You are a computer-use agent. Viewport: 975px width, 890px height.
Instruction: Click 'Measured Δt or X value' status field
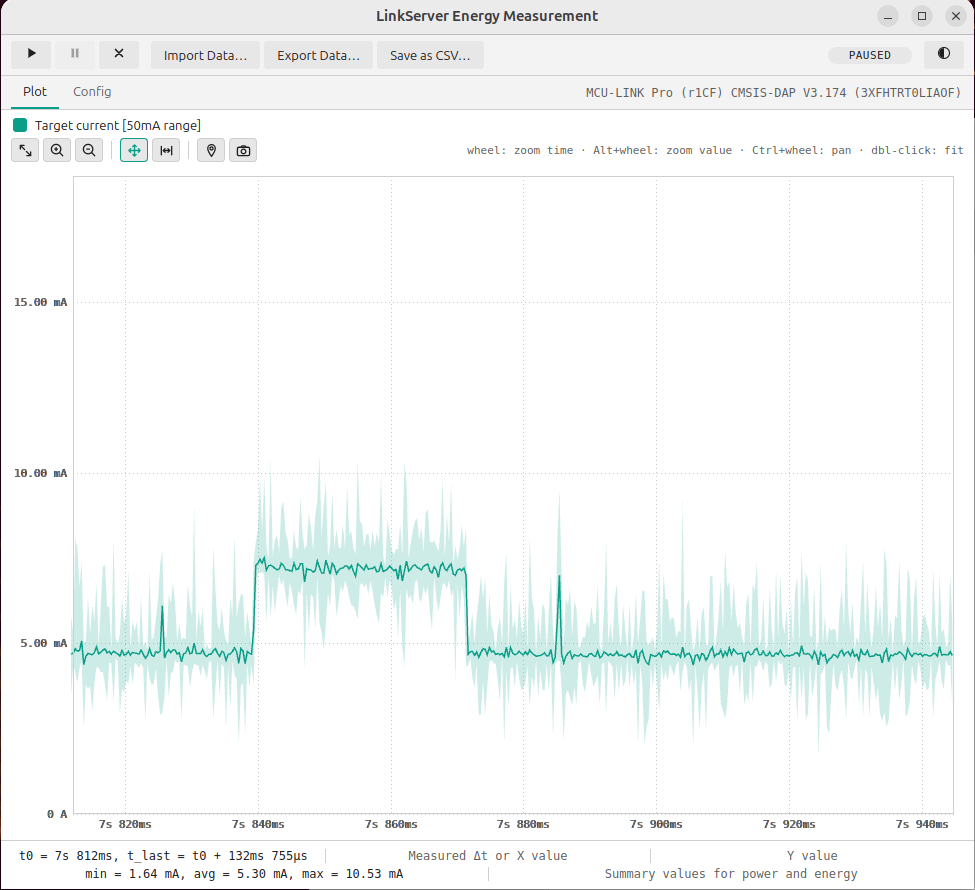tap(488, 856)
